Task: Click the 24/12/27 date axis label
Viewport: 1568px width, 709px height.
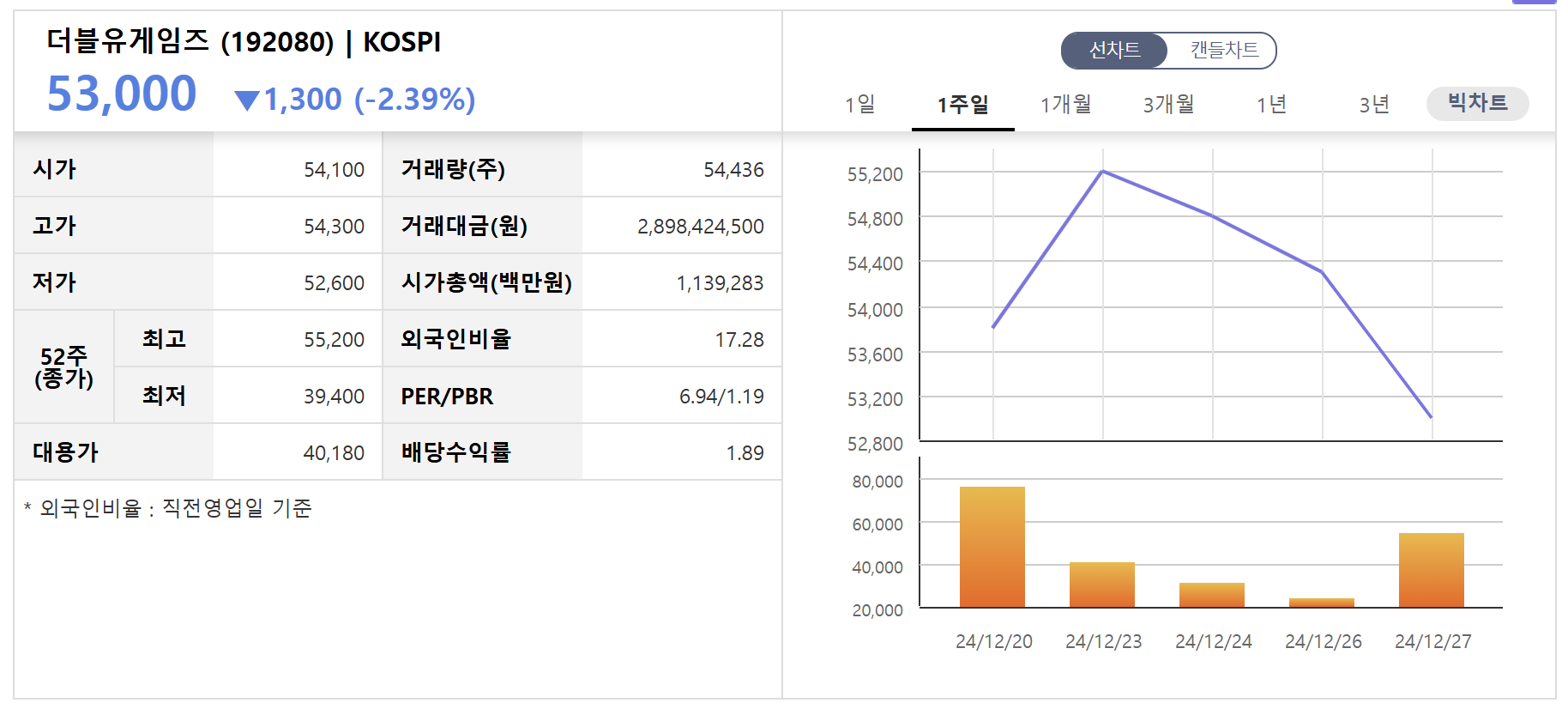Action: coord(1432,642)
